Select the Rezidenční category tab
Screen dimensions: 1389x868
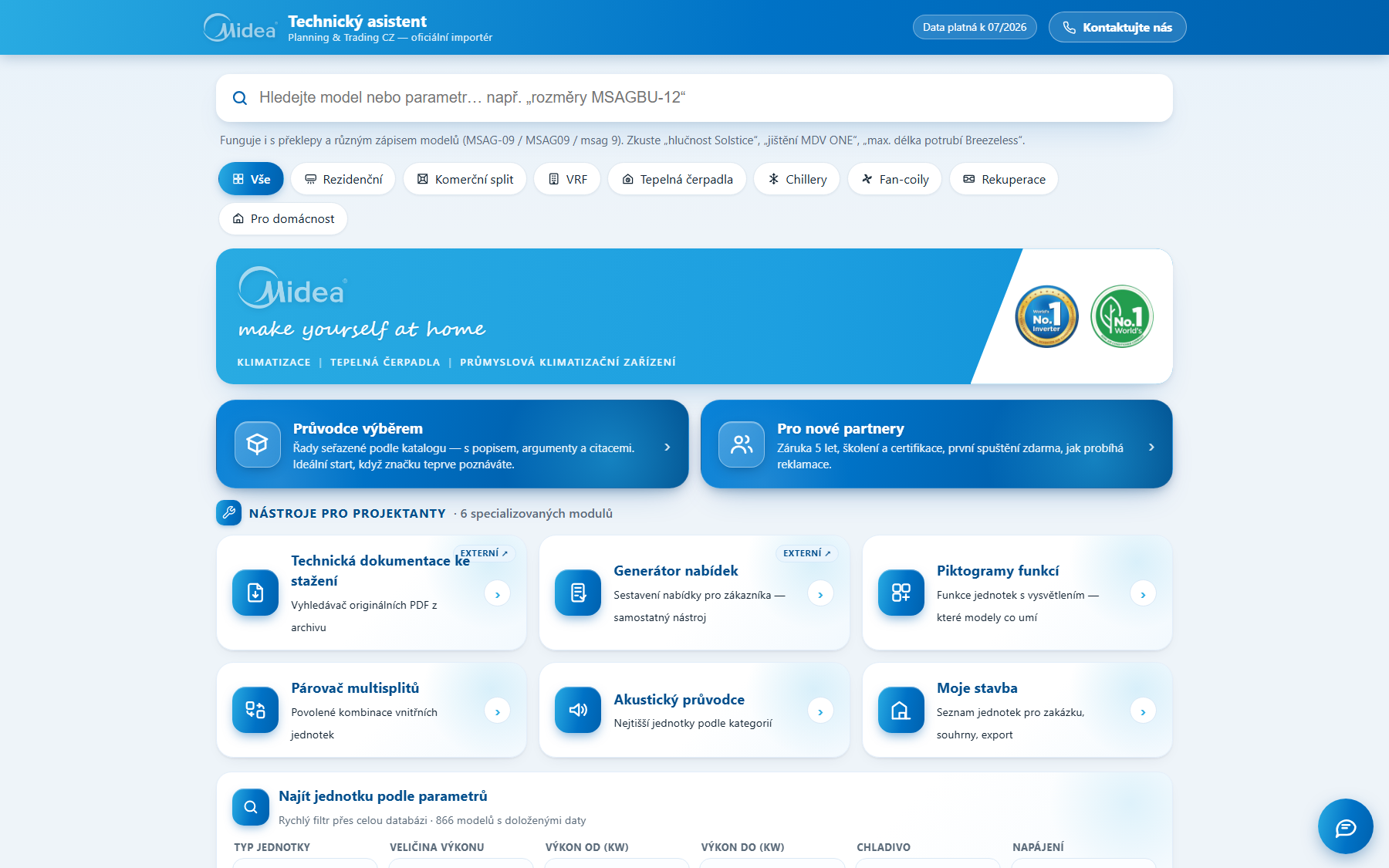[x=343, y=179]
